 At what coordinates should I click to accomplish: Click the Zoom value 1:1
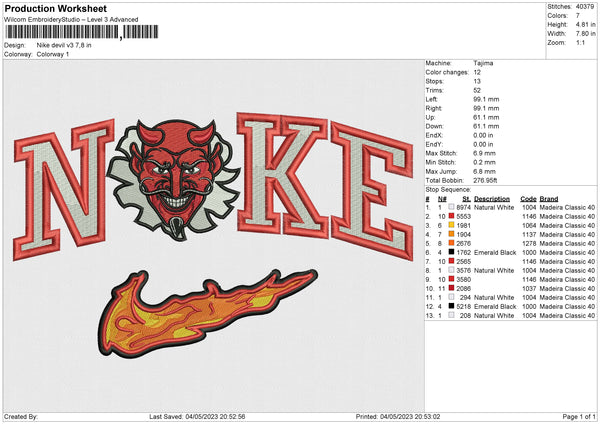[x=580, y=42]
